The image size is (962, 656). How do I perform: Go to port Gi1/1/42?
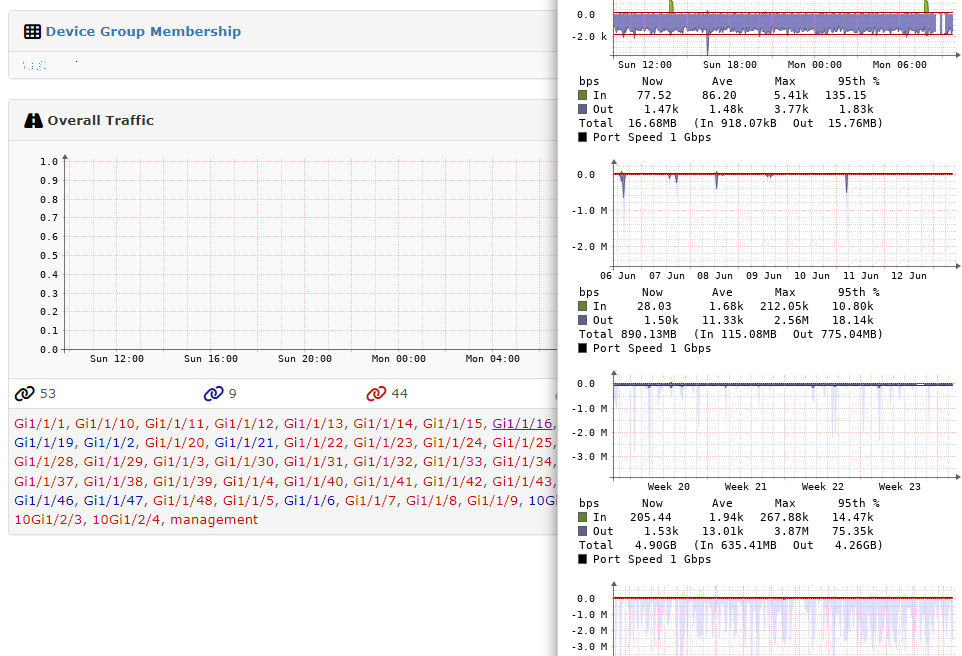(452, 482)
